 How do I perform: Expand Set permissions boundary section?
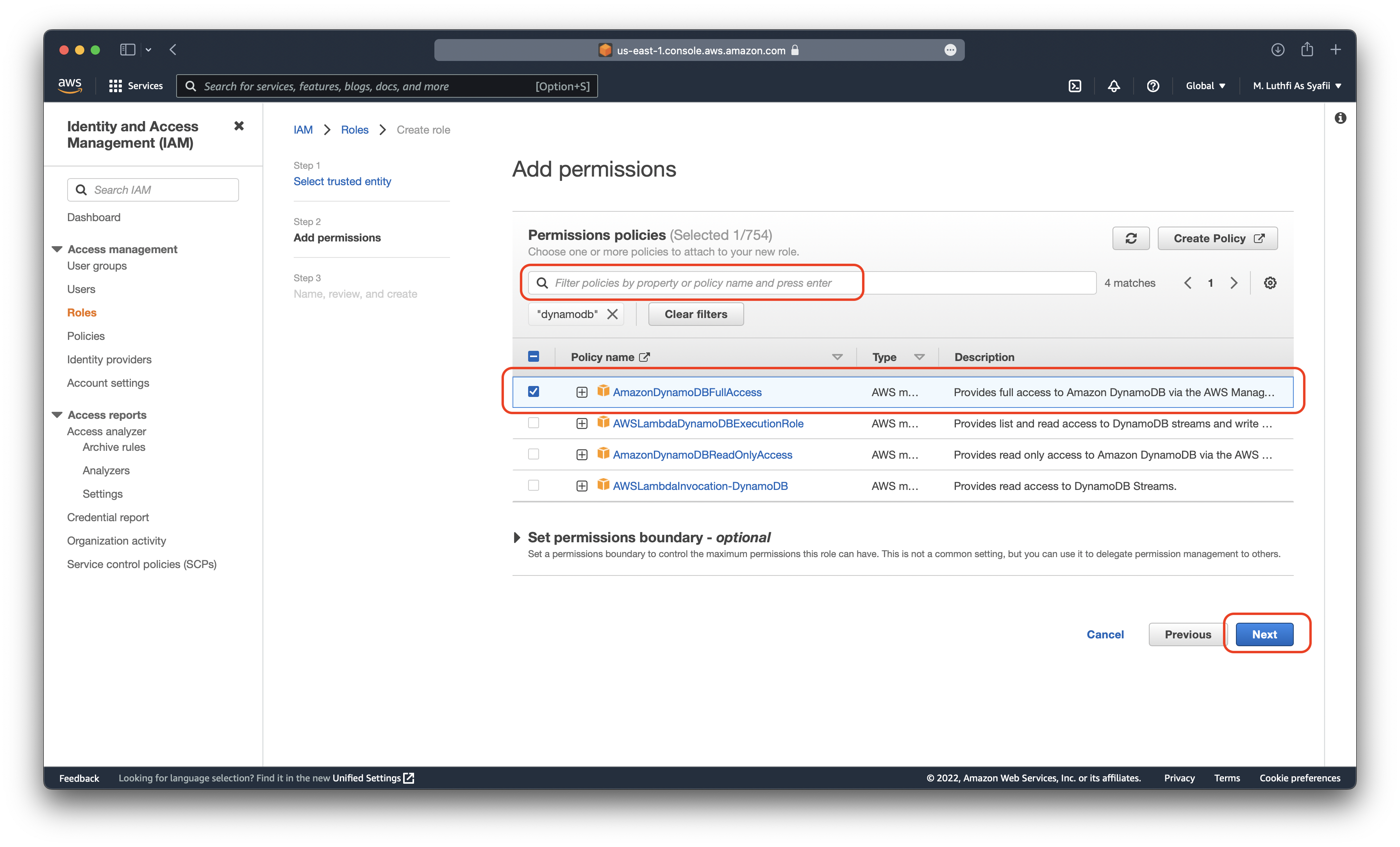[516, 538]
